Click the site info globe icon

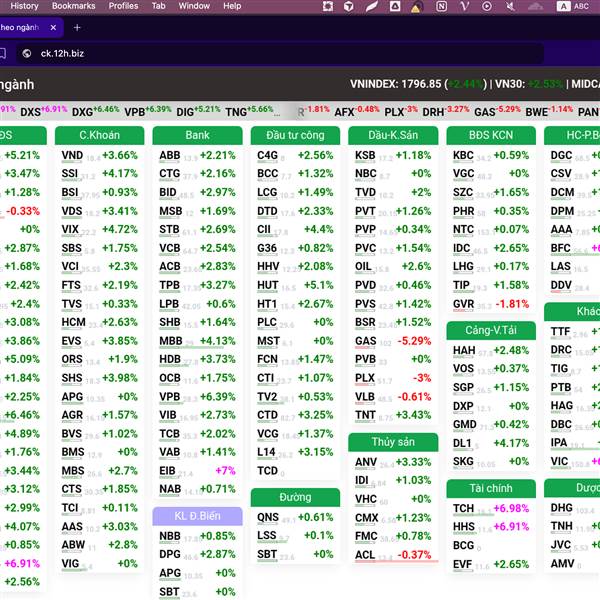[x=27, y=54]
